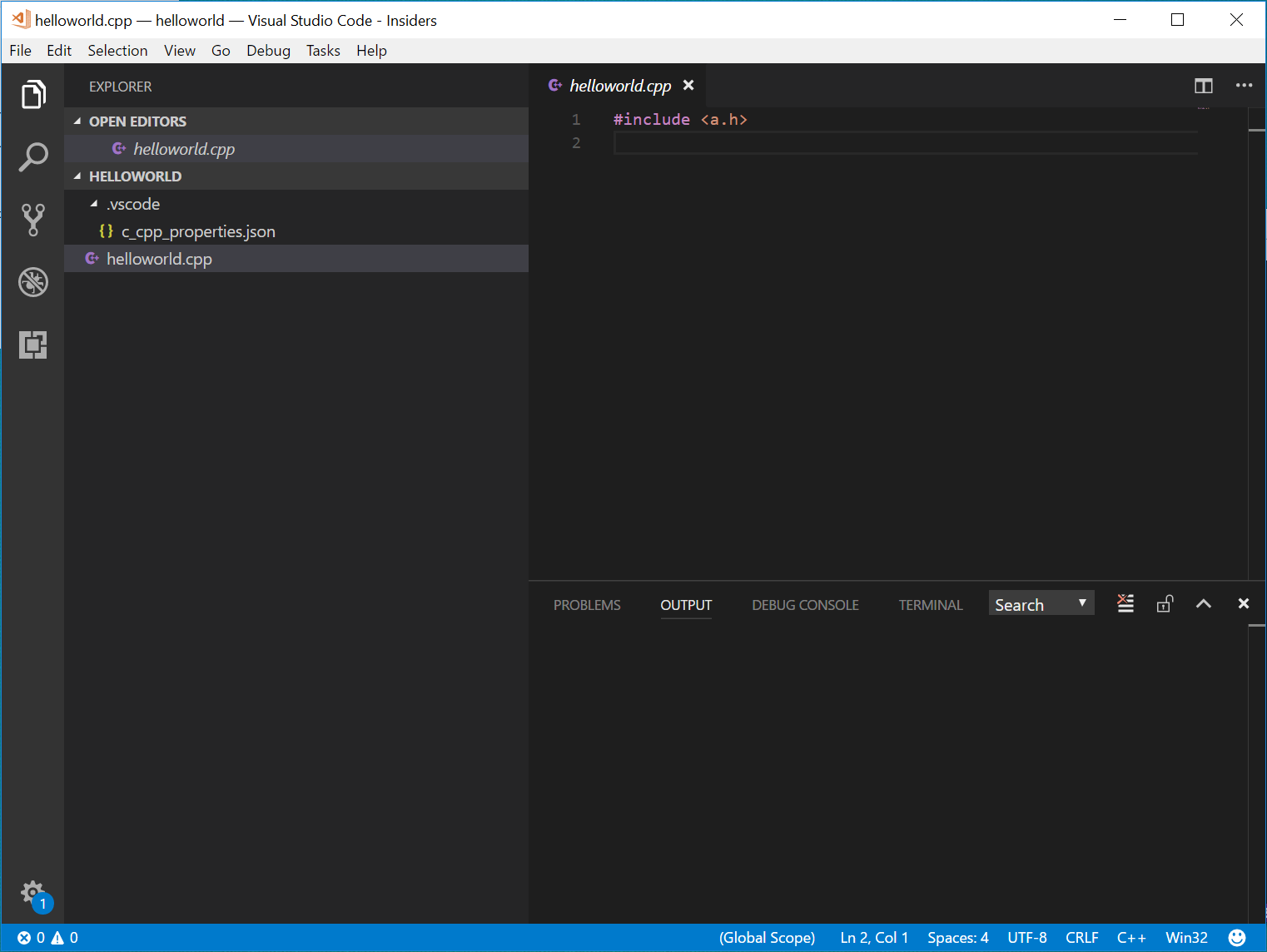
Task: Click the (Global Scope) status item
Action: coord(767,938)
